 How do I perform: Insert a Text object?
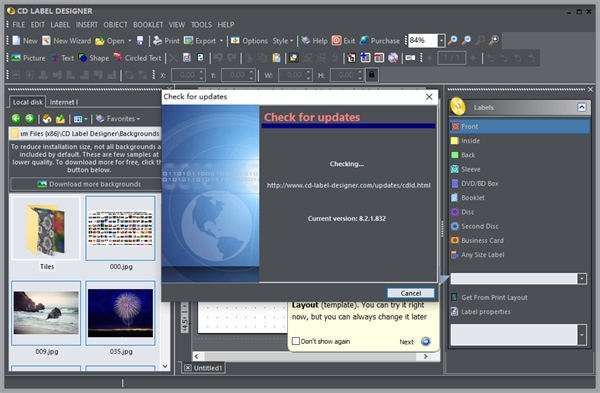tap(62, 58)
